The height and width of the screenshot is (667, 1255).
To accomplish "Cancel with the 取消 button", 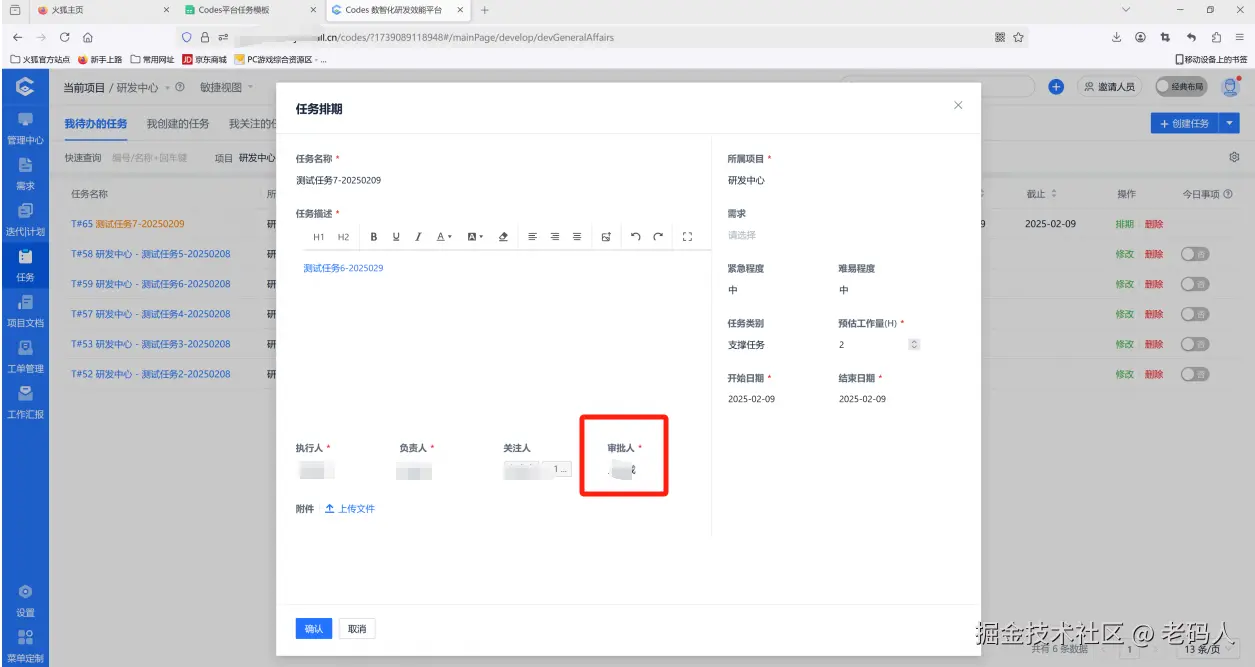I will [357, 629].
